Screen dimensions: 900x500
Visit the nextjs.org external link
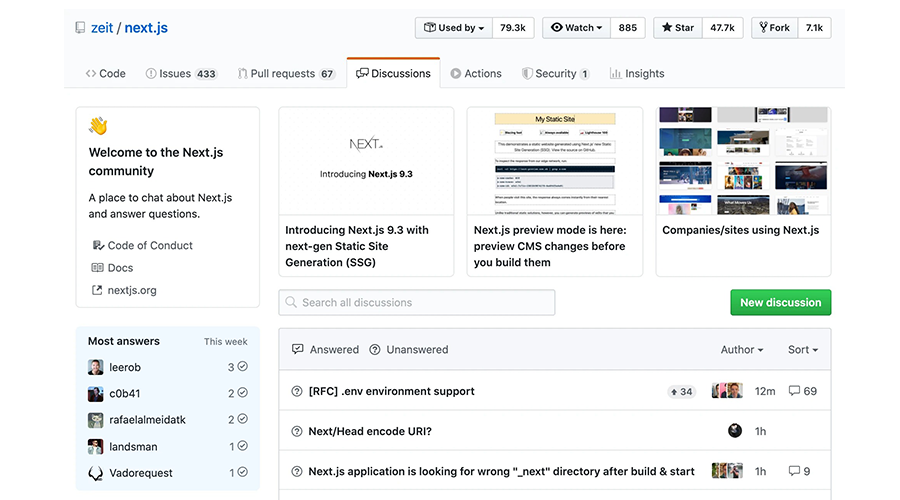click(124, 290)
